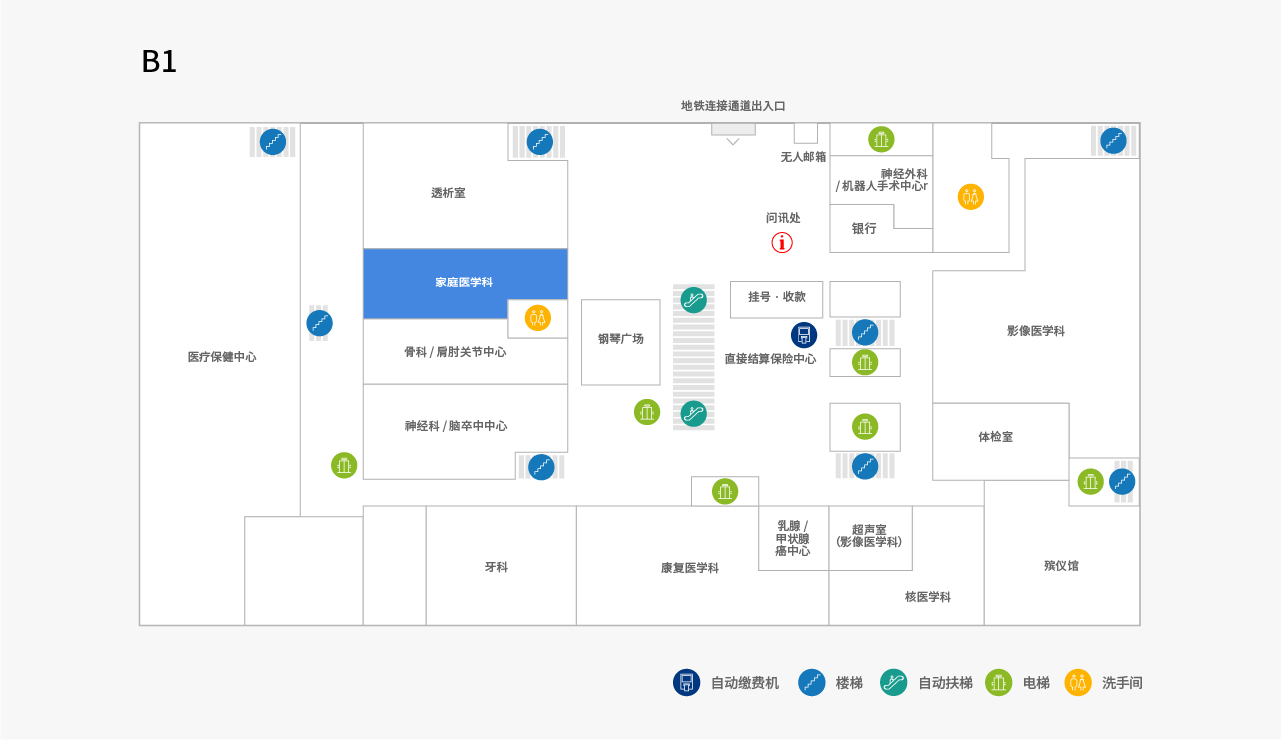
Task: Click the 地铁连接通道出入口 entrance label
Action: (x=733, y=106)
